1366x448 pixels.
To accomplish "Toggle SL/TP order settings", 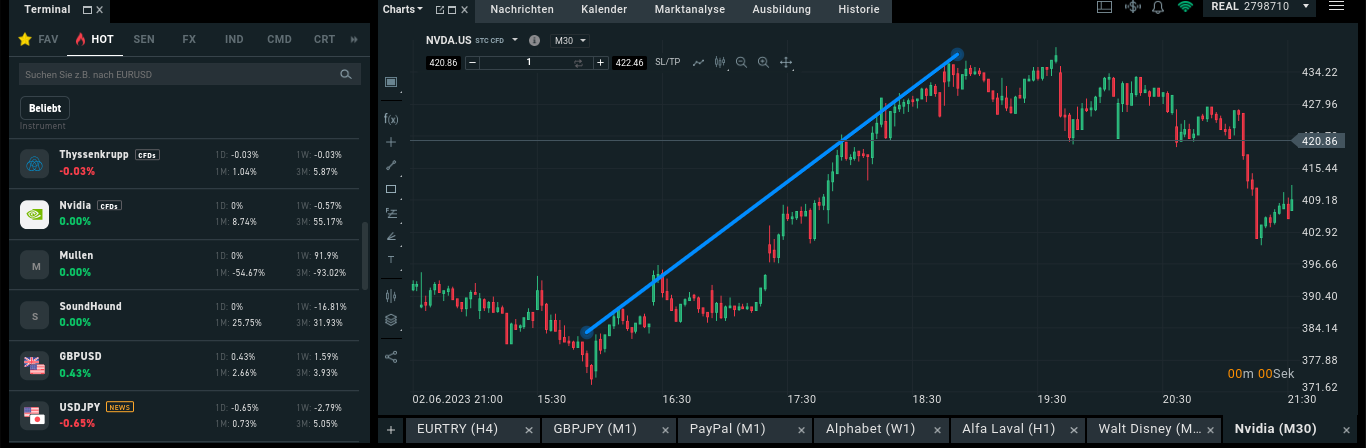I will pyautogui.click(x=667, y=62).
